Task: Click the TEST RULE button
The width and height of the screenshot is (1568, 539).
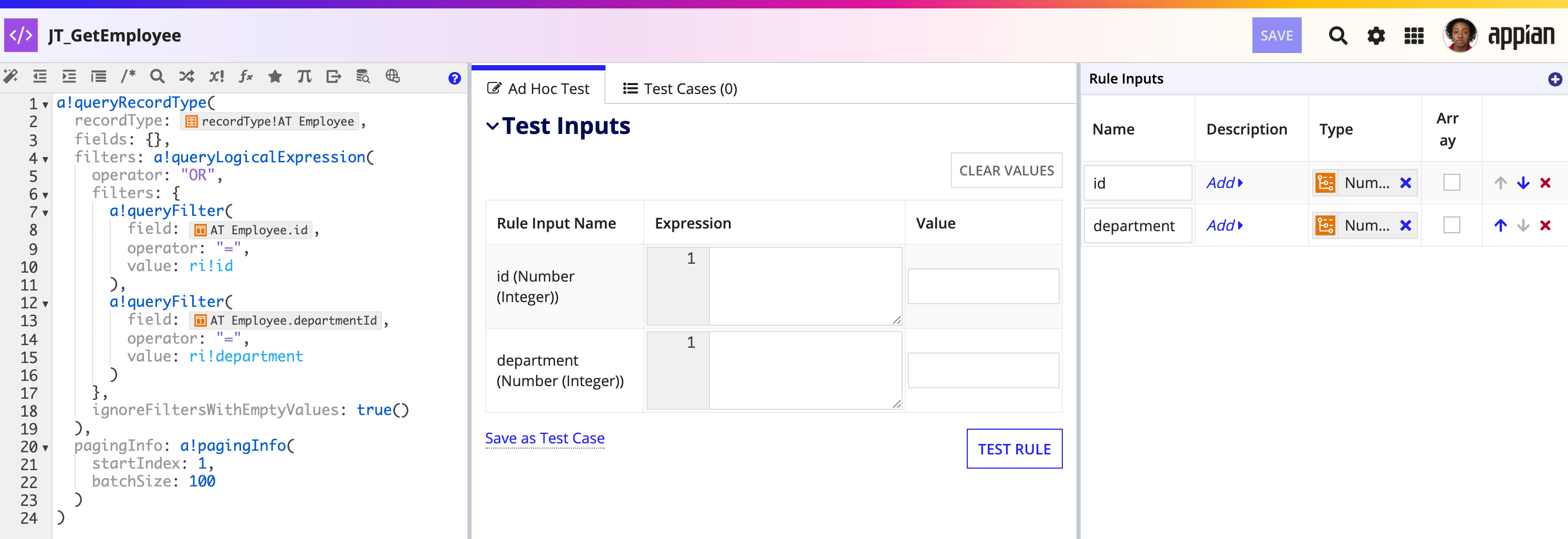Action: click(1014, 449)
